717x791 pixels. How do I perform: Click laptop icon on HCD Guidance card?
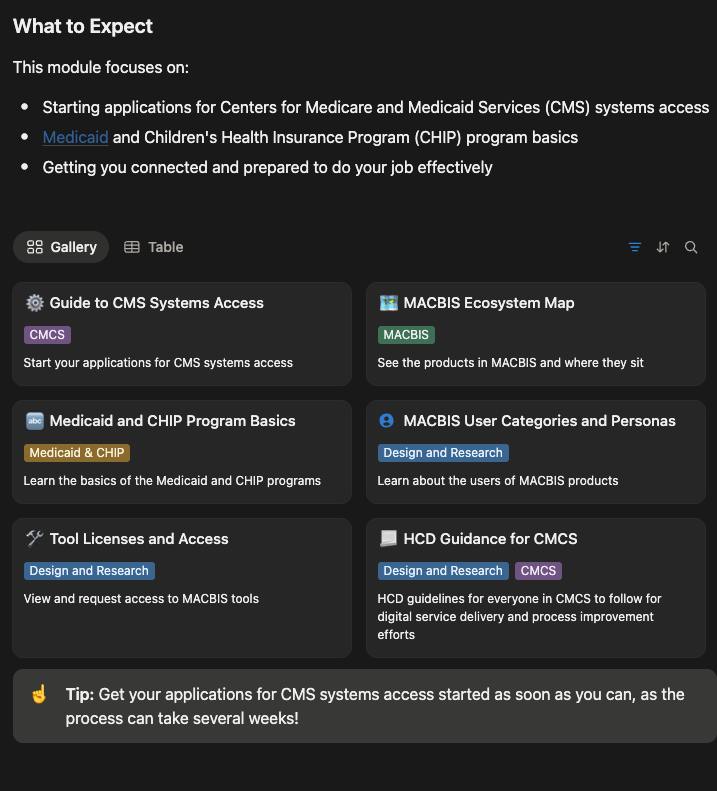(x=388, y=539)
